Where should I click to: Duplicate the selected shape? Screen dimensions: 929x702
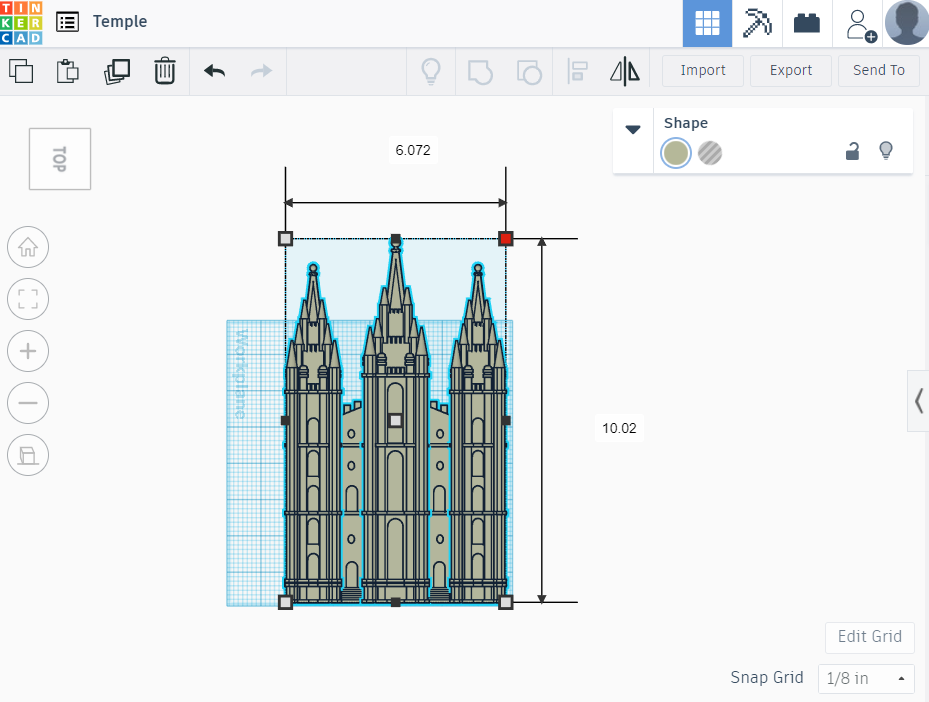[117, 71]
